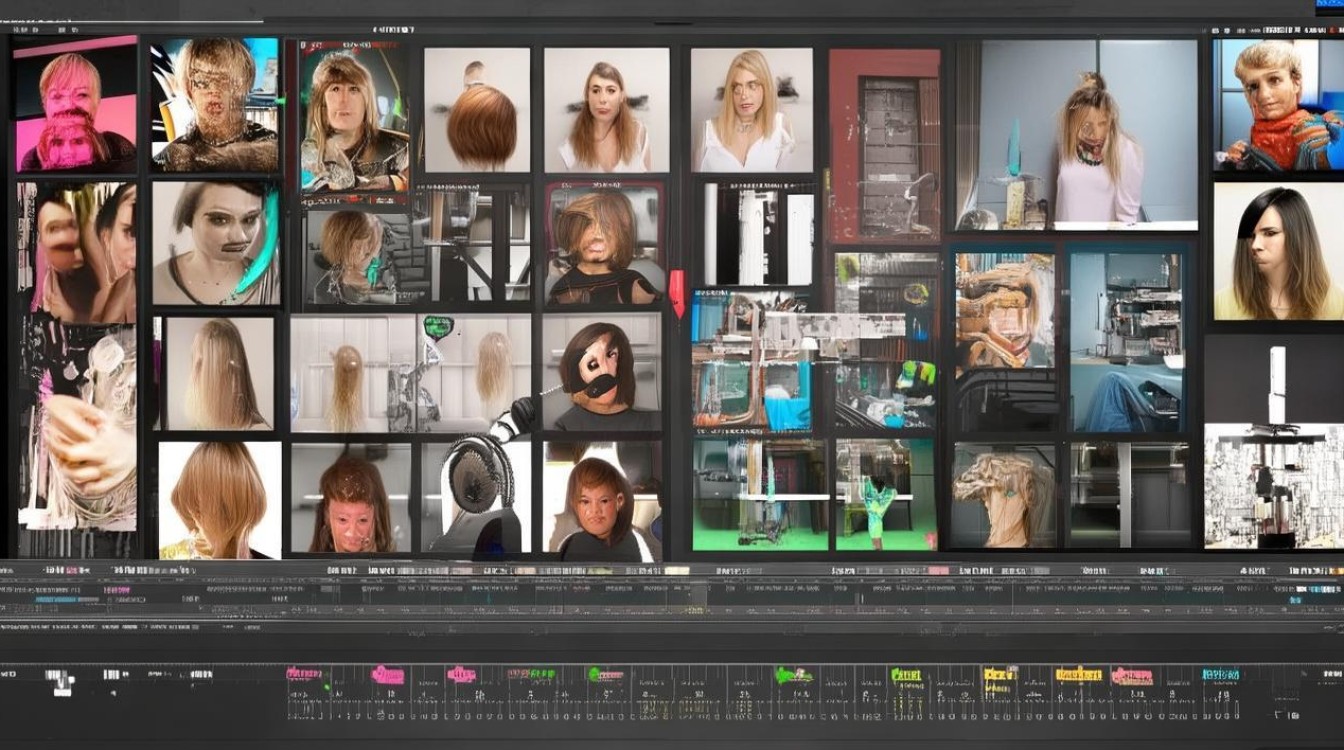The height and width of the screenshot is (750, 1344).
Task: Open the brown bob back-of-head thumbnail
Action: (x=477, y=109)
